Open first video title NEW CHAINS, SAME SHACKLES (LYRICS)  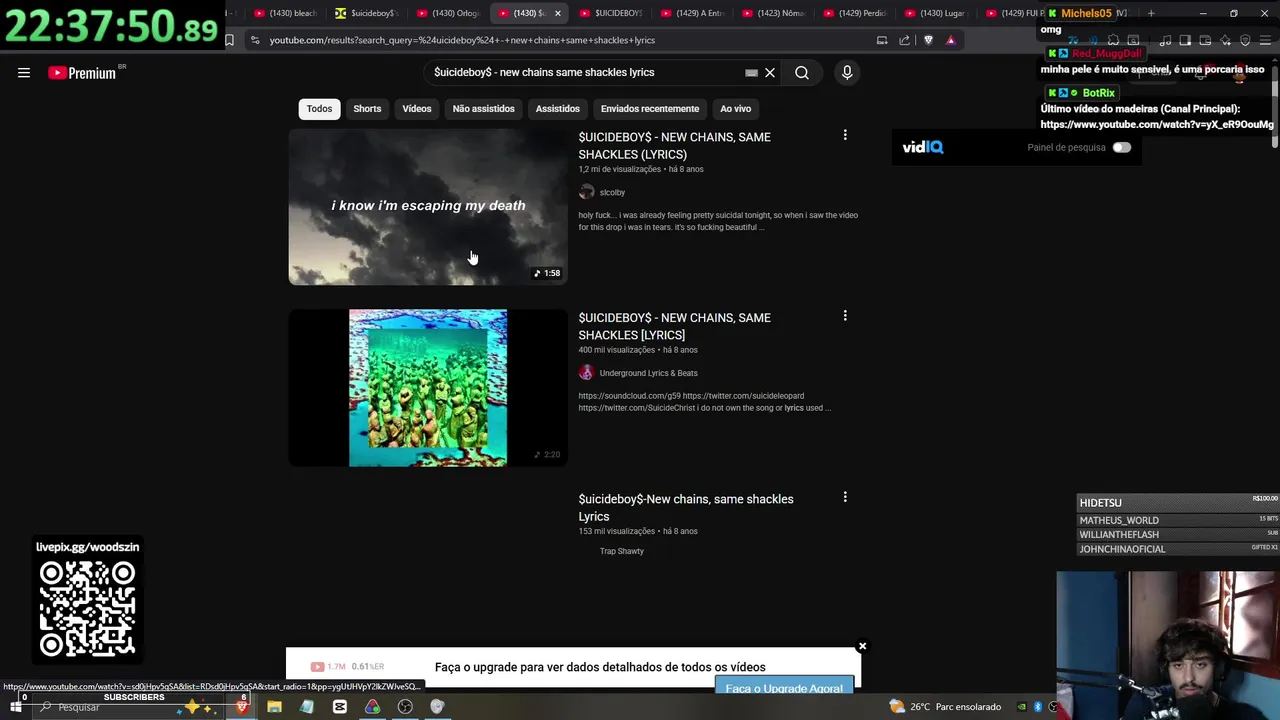(x=675, y=146)
